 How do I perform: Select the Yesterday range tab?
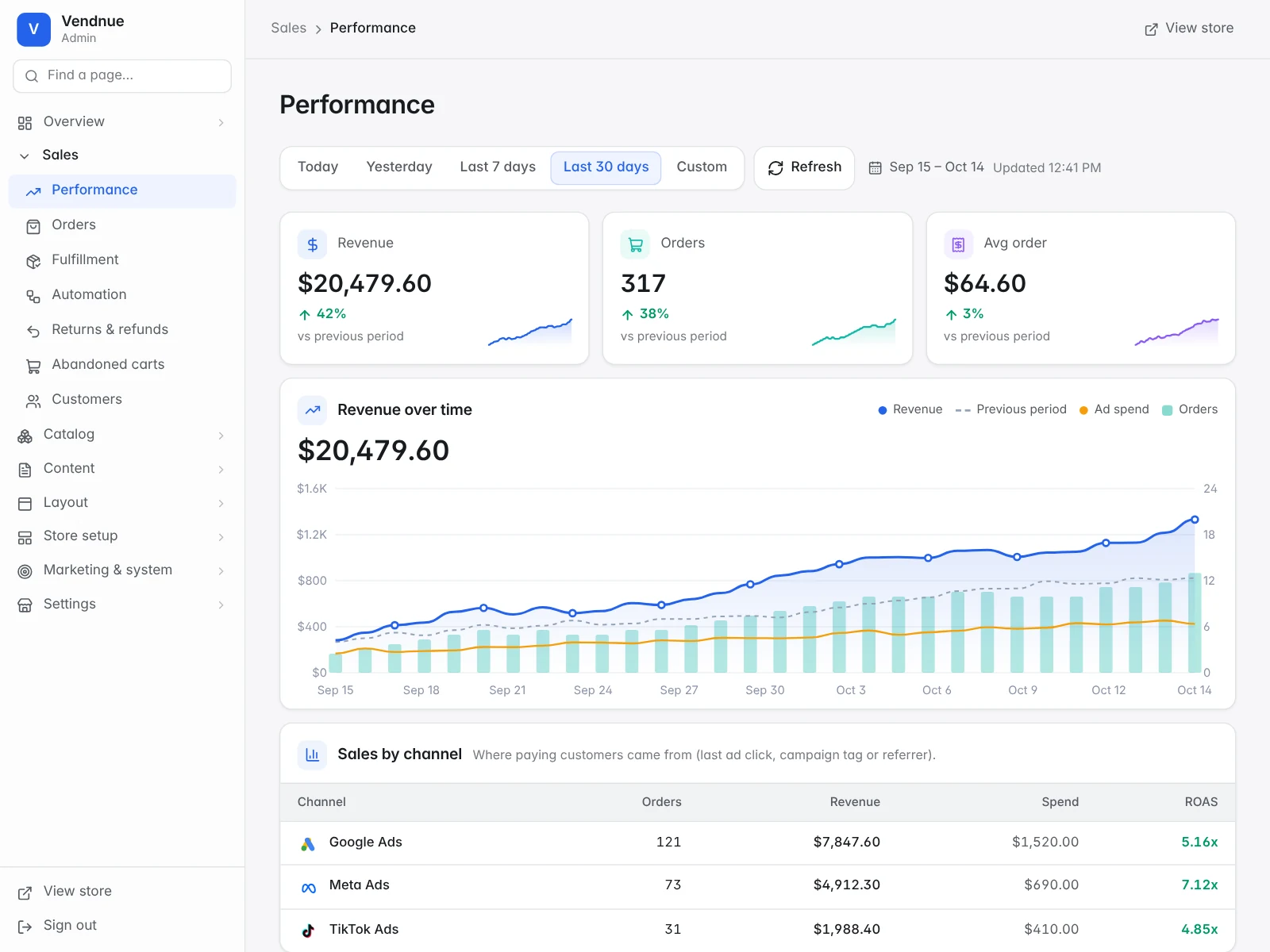click(x=399, y=167)
